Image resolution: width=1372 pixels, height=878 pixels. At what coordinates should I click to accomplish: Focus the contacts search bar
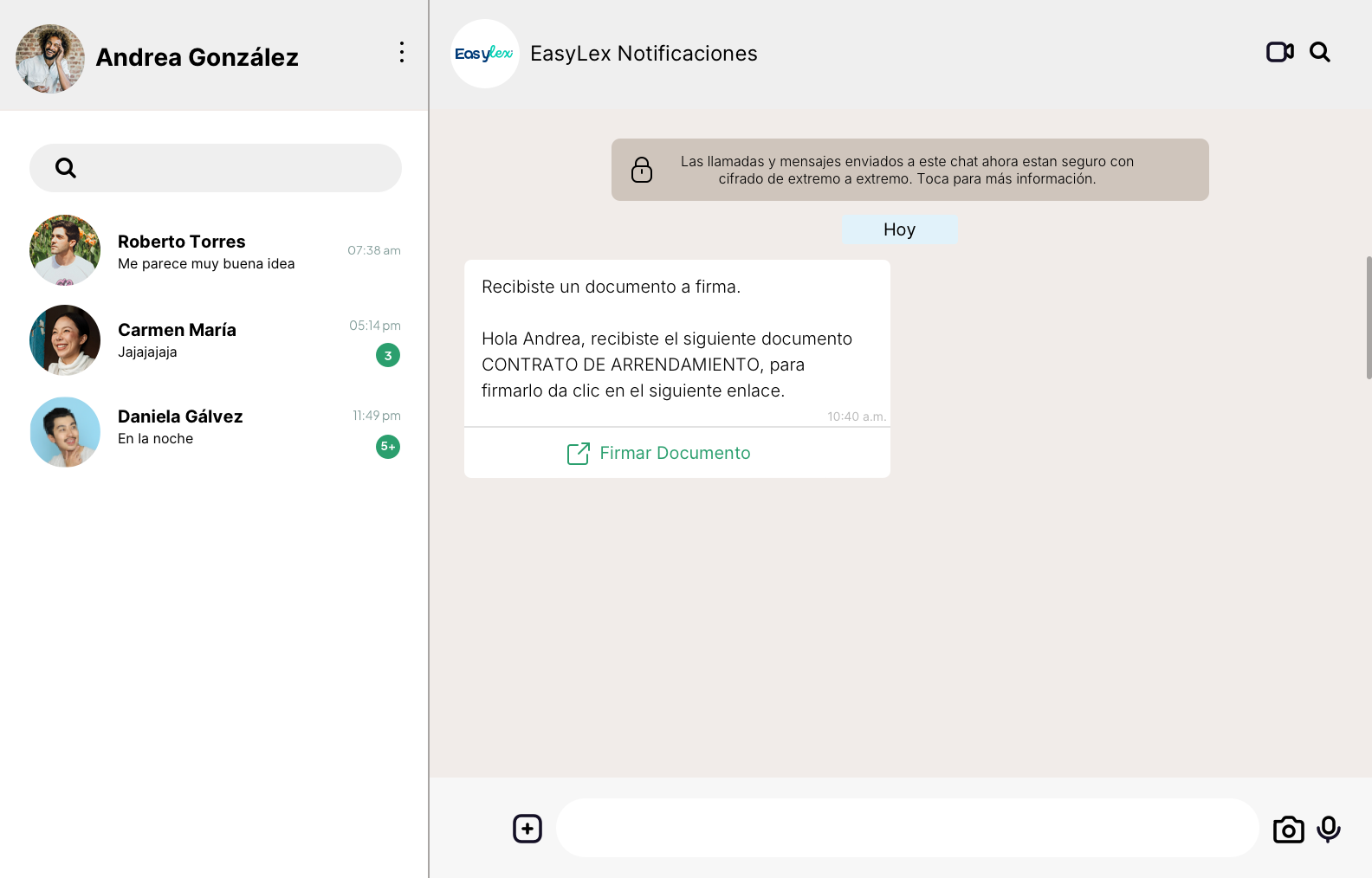234,168
